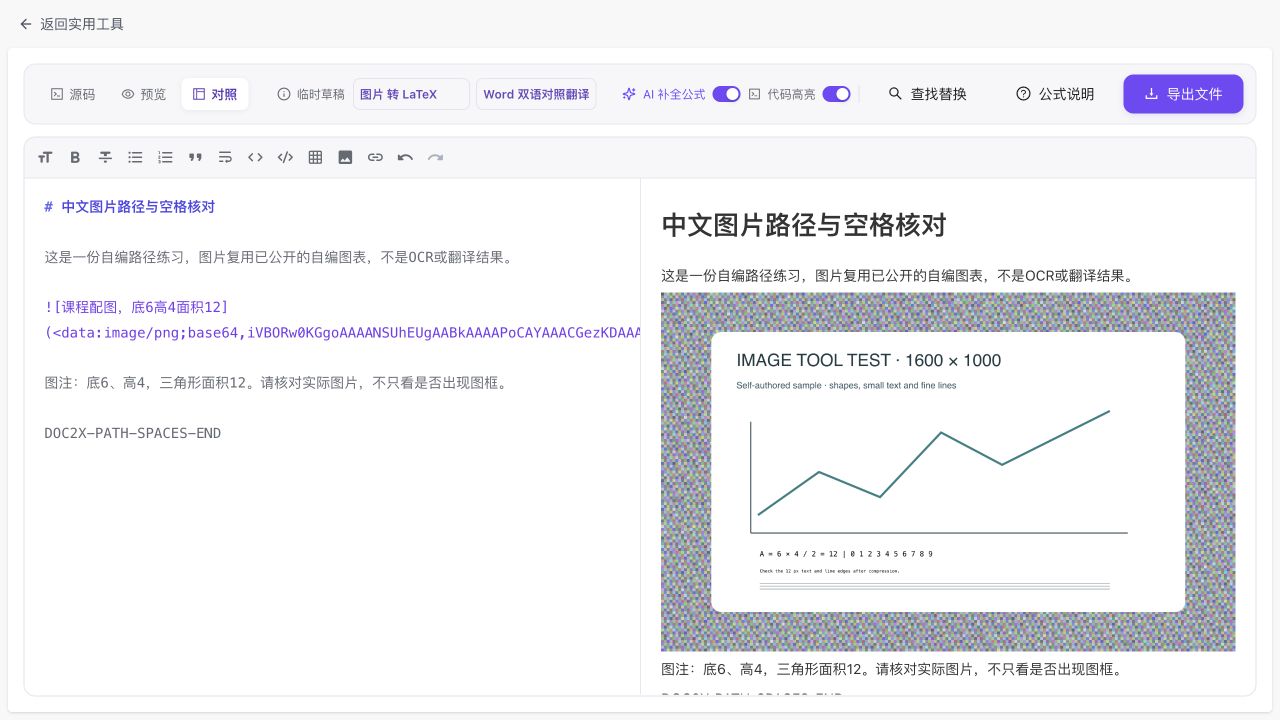Open the heading text size tool

[45, 157]
